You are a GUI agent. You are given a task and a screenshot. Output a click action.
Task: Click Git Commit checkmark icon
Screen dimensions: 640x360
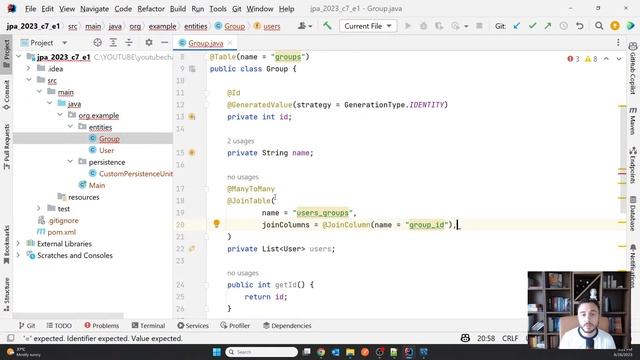pyautogui.click(x=532, y=26)
